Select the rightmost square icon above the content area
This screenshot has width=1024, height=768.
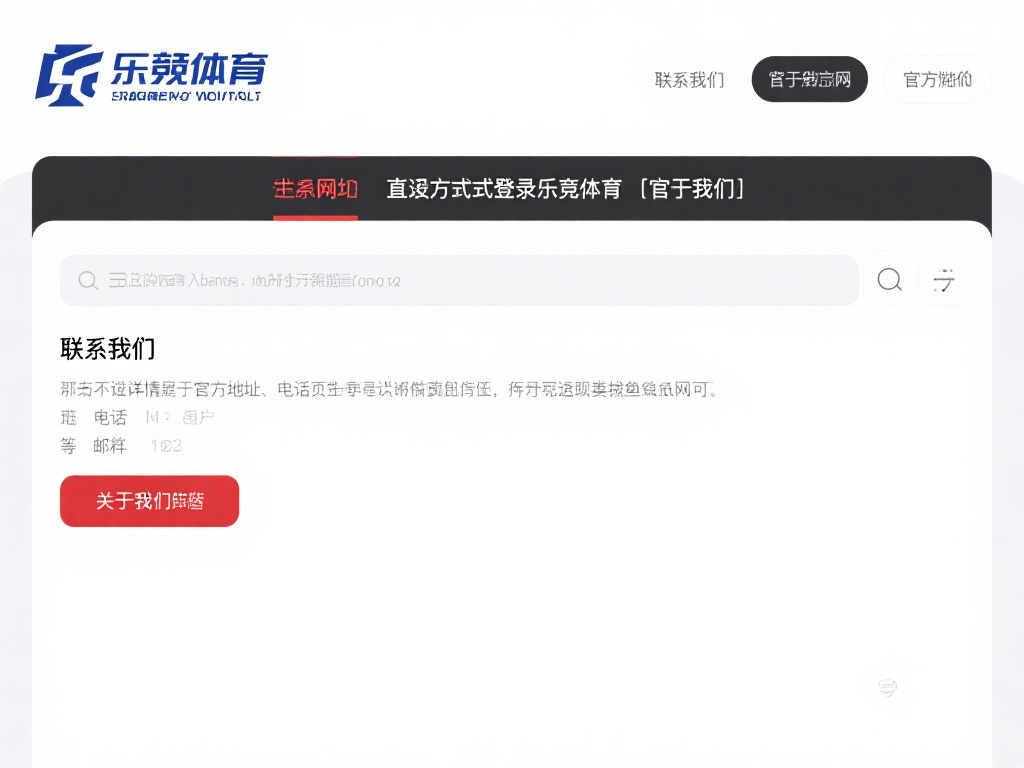click(944, 280)
